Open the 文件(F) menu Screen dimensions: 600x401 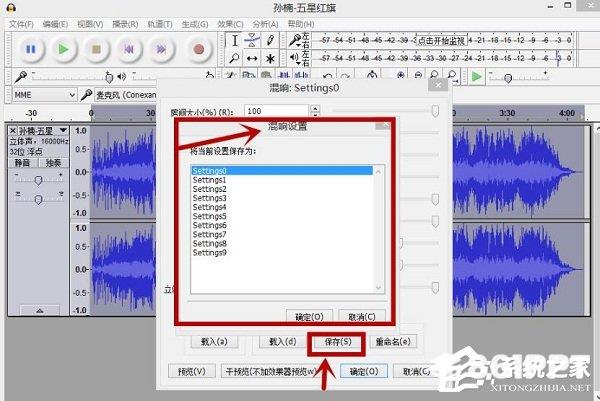(21, 24)
